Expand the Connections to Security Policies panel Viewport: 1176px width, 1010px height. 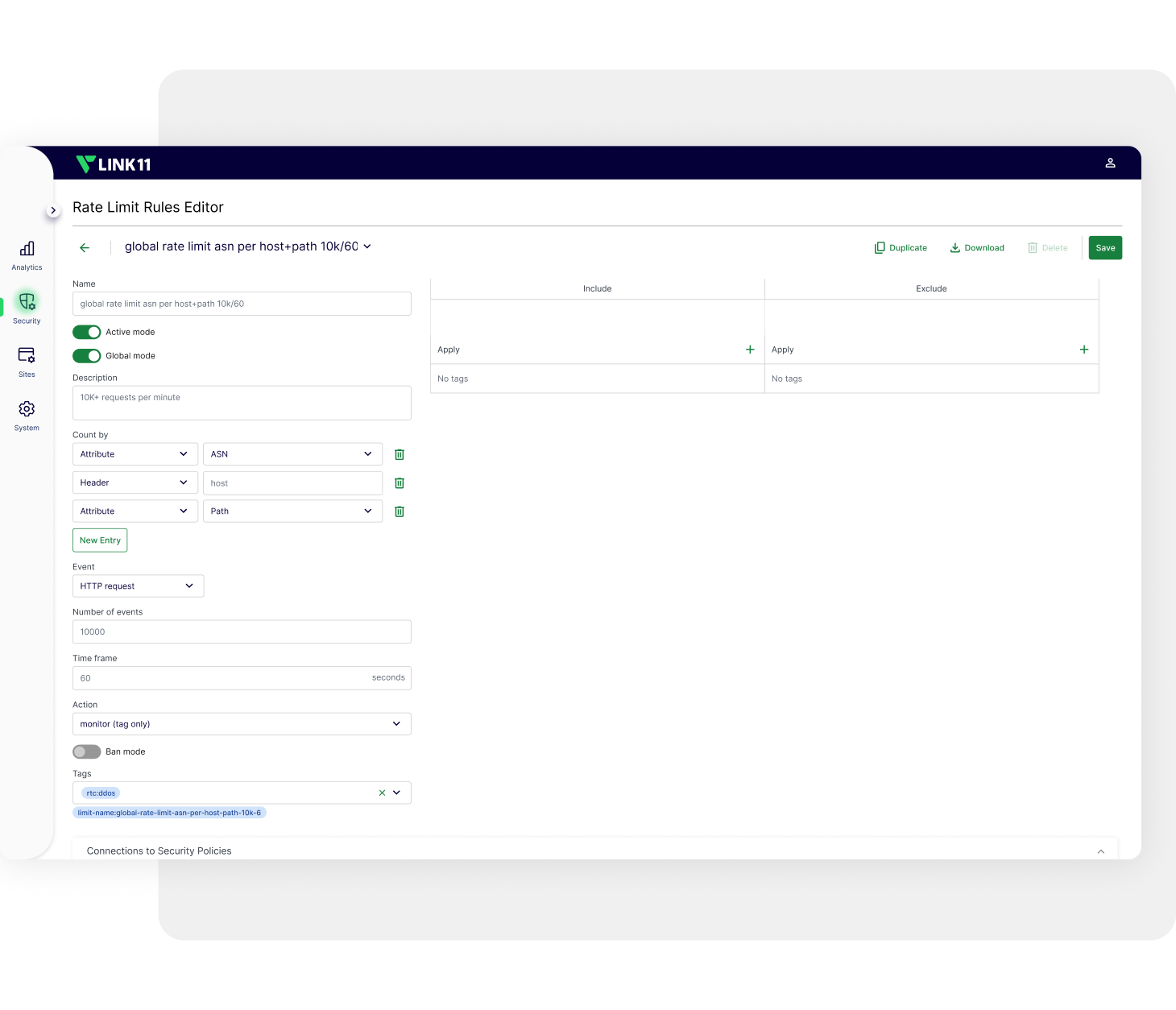click(1100, 851)
